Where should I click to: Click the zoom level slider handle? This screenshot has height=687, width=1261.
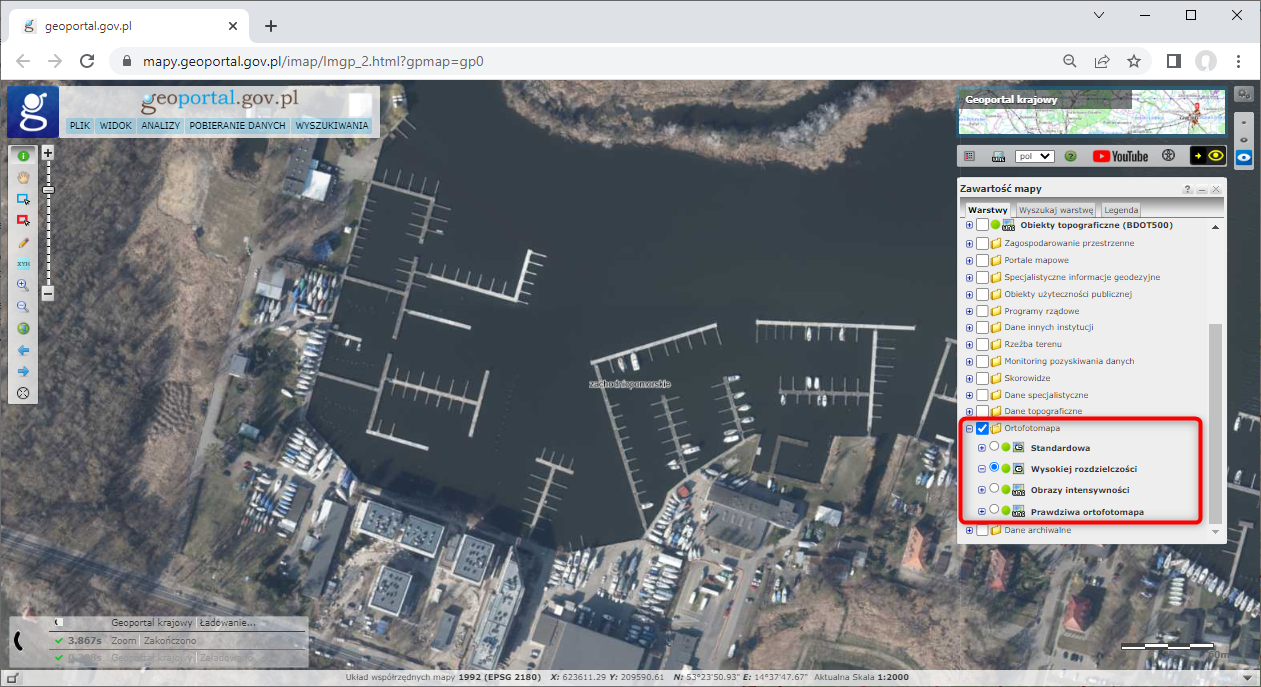pos(47,189)
